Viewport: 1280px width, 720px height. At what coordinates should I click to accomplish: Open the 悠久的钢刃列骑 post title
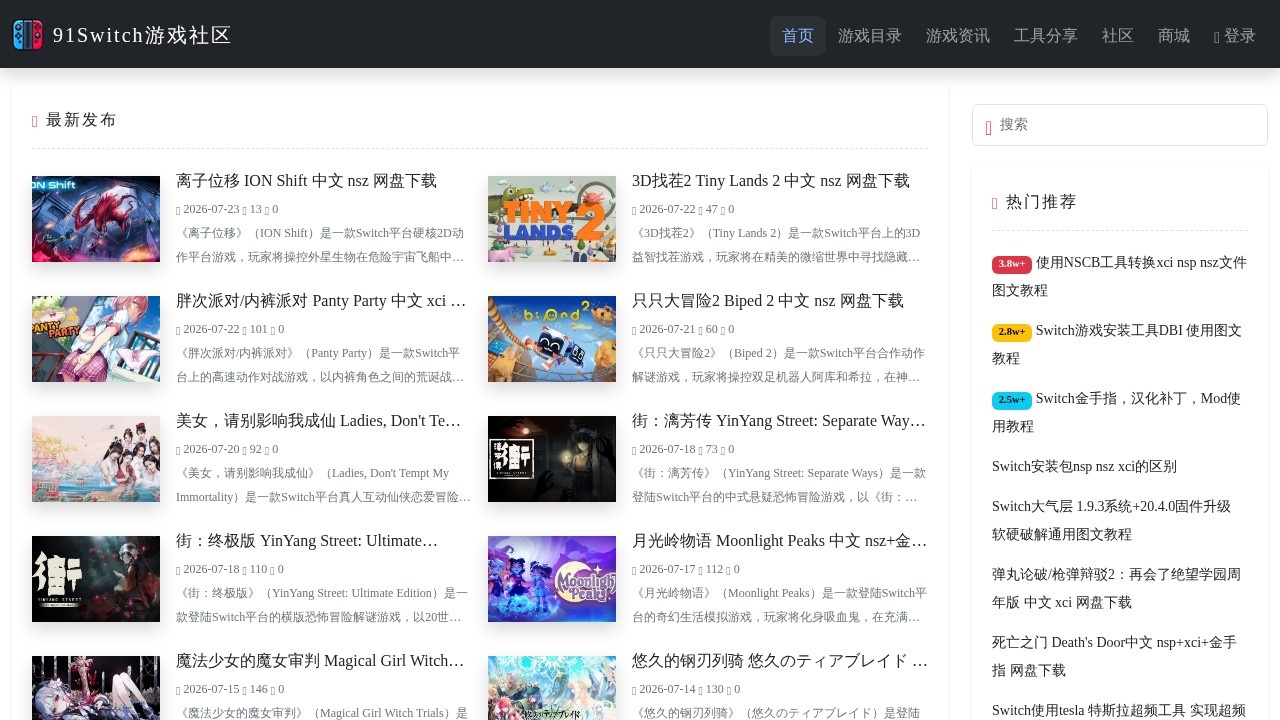(780, 661)
